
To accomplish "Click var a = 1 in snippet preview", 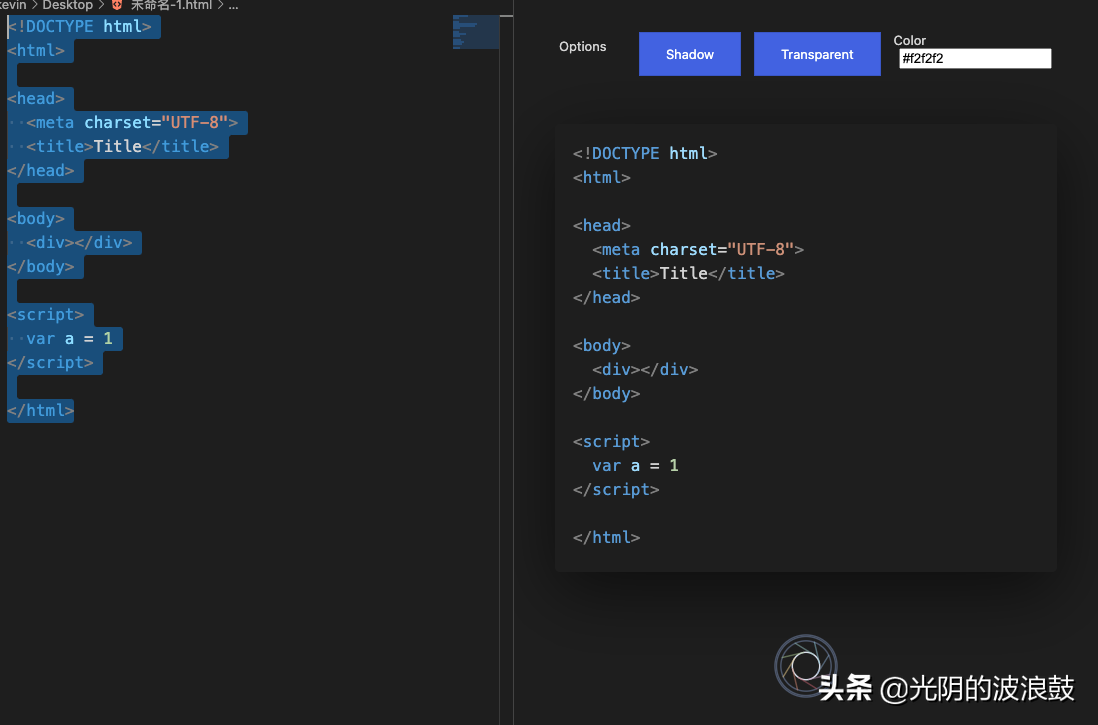I will click(635, 466).
